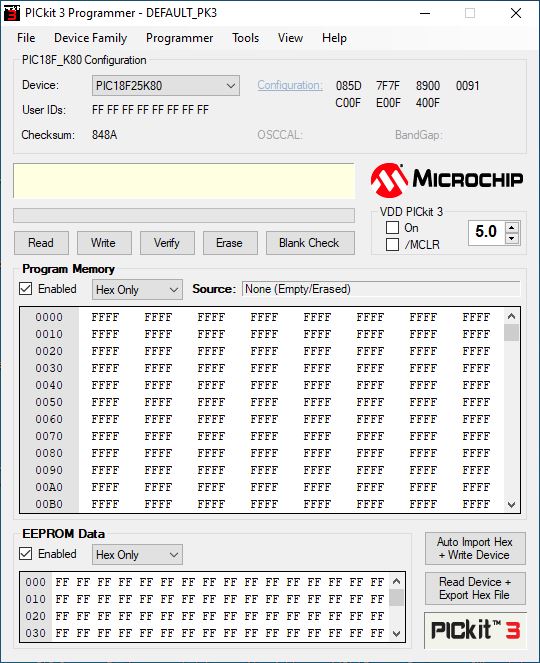The height and width of the screenshot is (663, 540).
Task: Decrease VDD voltage with down arrow
Action: click(x=512, y=238)
